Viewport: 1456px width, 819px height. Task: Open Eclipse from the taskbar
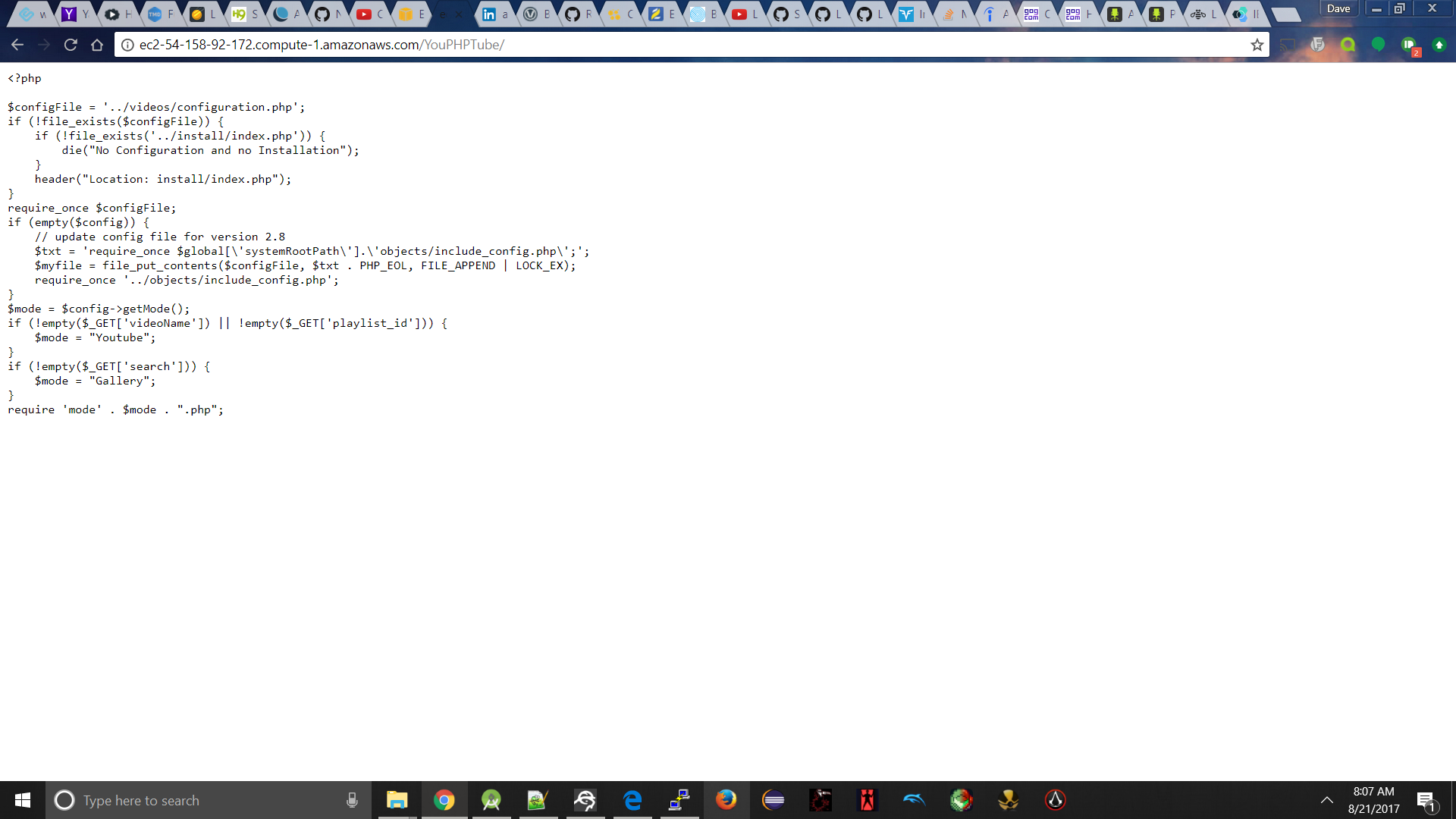[773, 800]
